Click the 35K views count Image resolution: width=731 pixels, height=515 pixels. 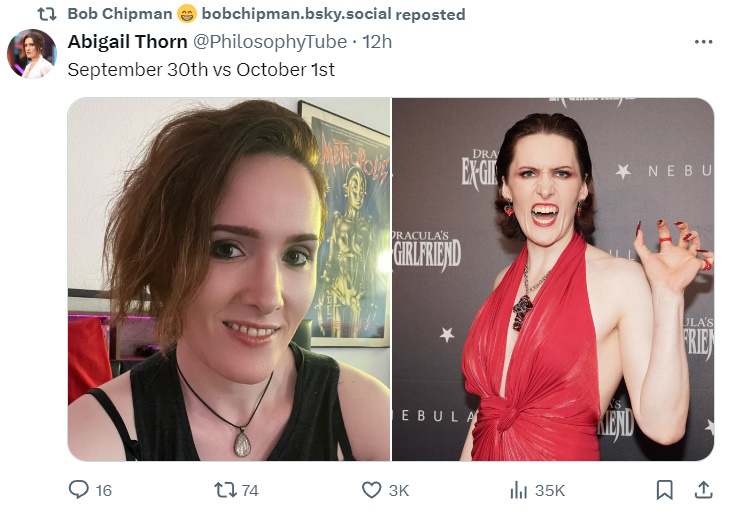pos(550,490)
